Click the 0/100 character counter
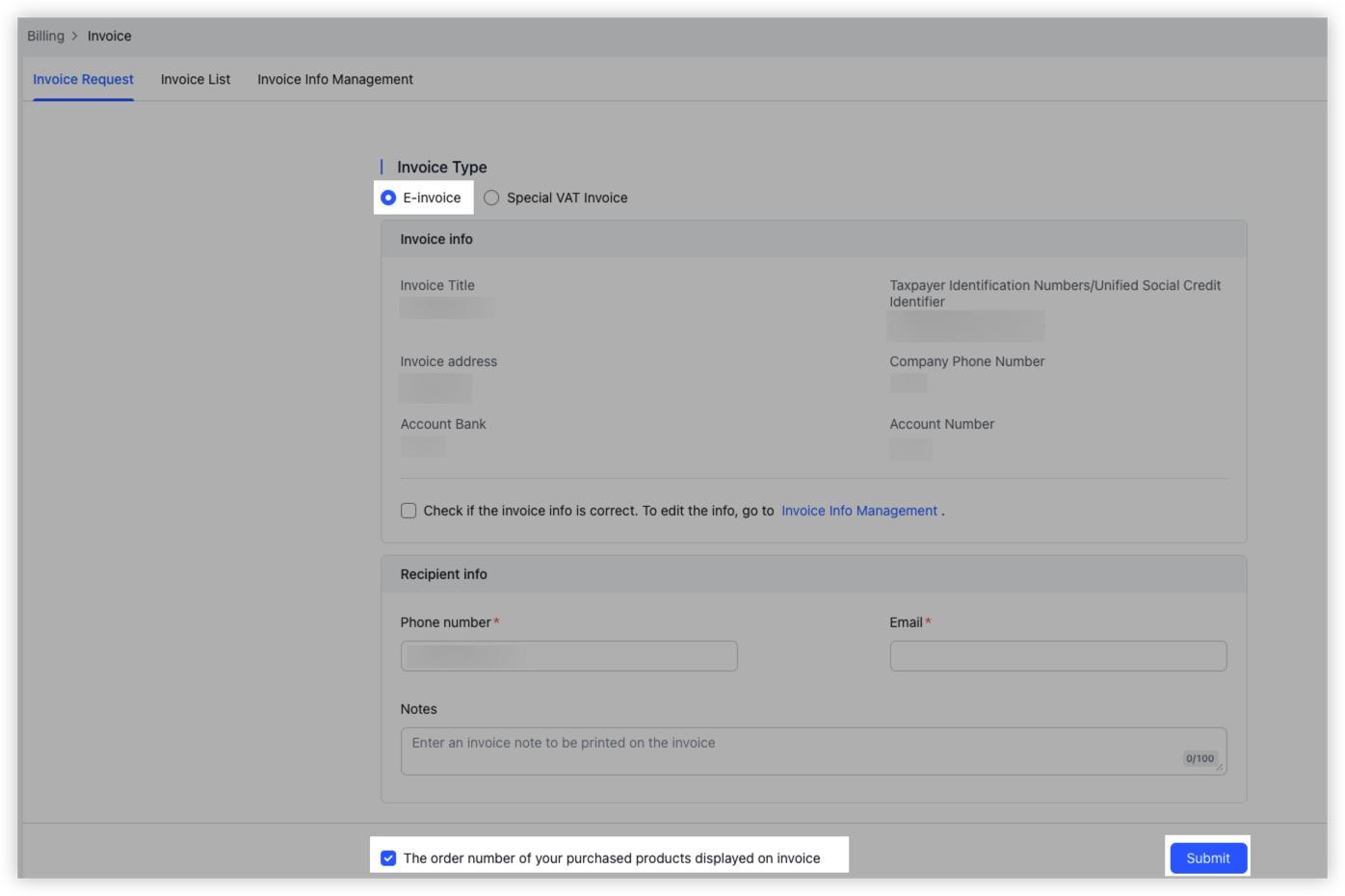1345x896 pixels. pos(1200,758)
